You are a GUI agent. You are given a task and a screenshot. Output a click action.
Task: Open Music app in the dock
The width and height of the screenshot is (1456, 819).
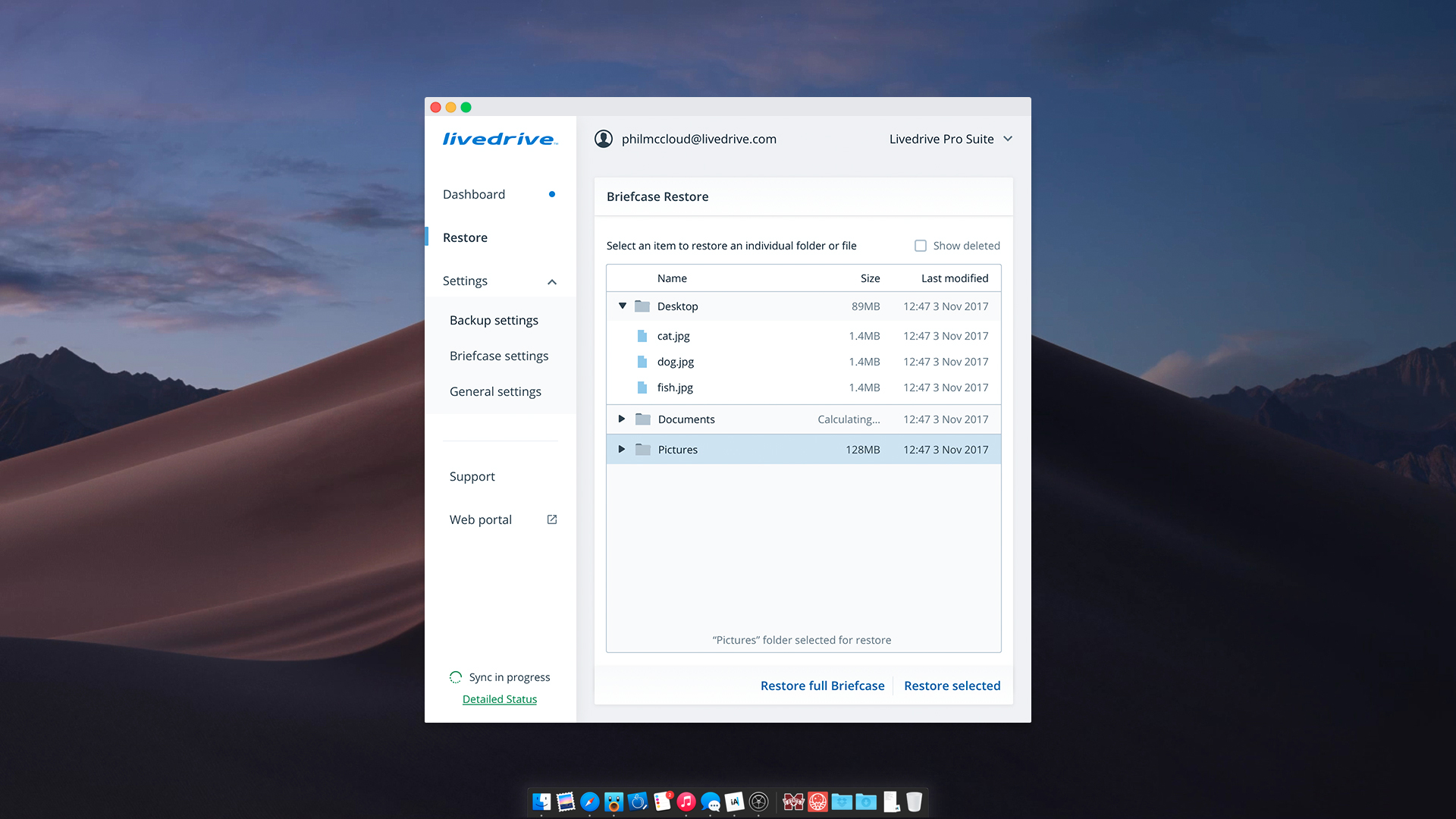(686, 802)
